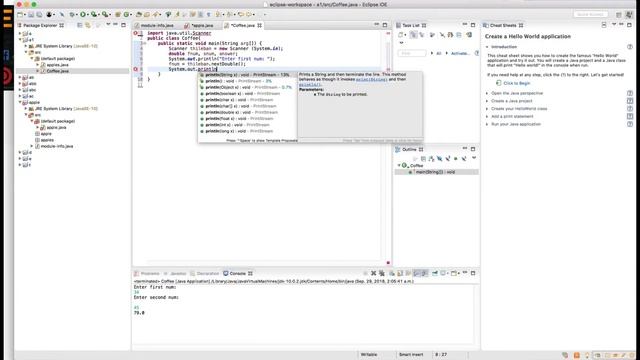This screenshot has height=360, width=640.
Task: Collapse the a1 project in Package Explorer
Action: (x=20, y=40)
